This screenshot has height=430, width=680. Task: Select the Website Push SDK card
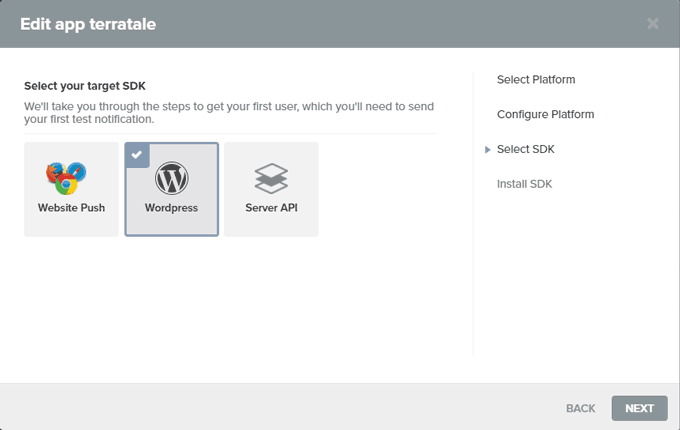click(x=71, y=189)
